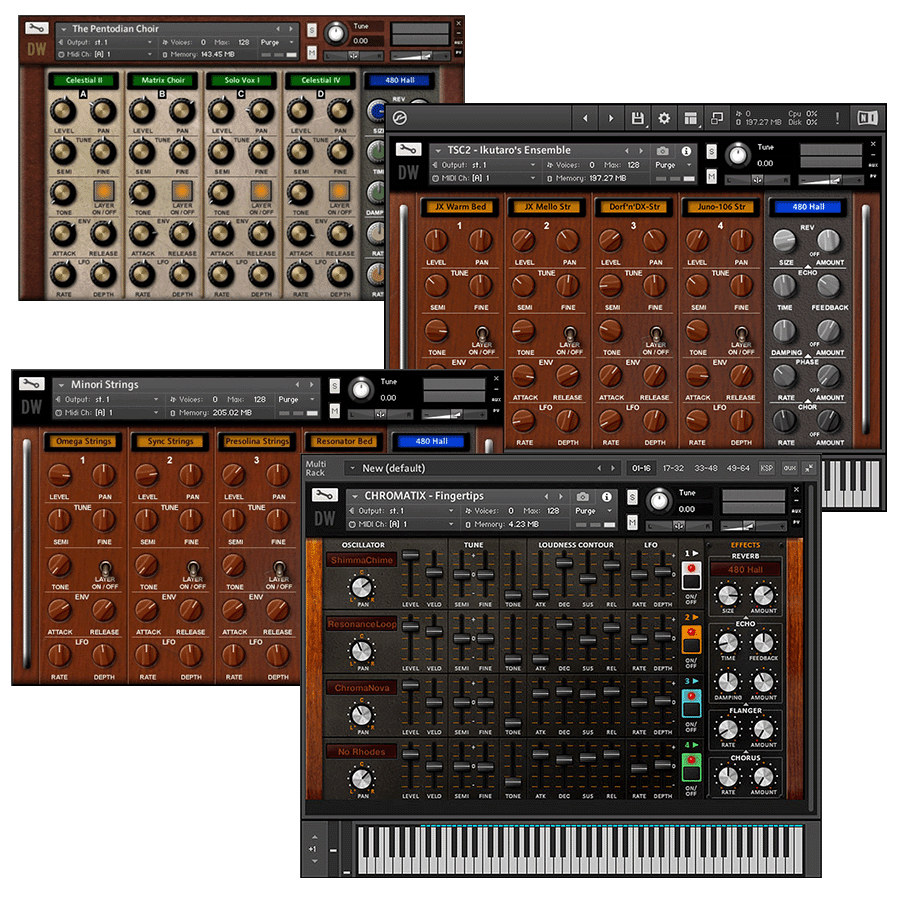The height and width of the screenshot is (900, 900).
Task: Click the minimized view windows icon
Action: pos(717,118)
